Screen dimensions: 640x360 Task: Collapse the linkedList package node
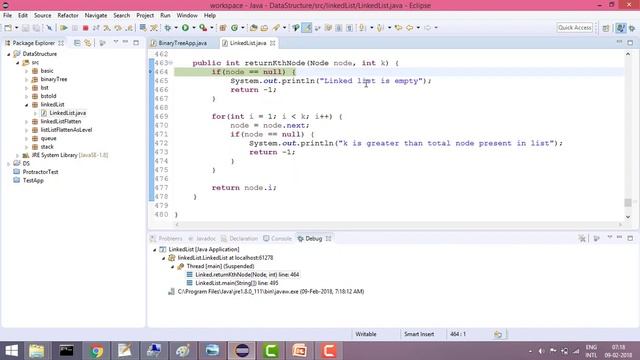27,105
